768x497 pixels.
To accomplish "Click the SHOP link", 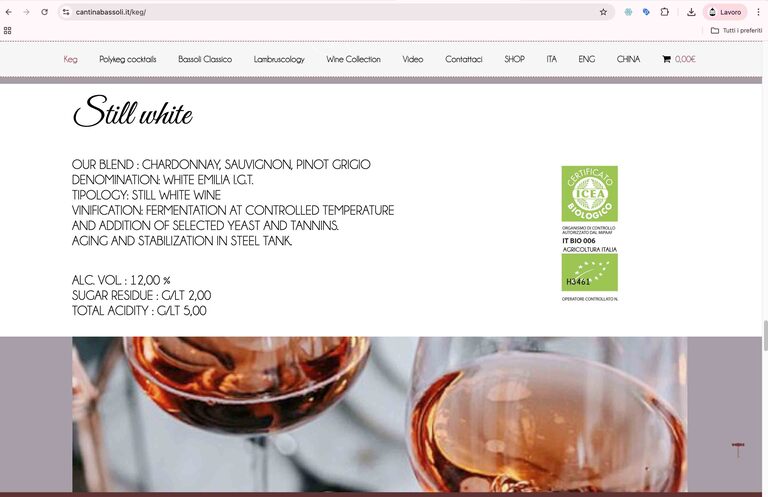I will (x=514, y=59).
